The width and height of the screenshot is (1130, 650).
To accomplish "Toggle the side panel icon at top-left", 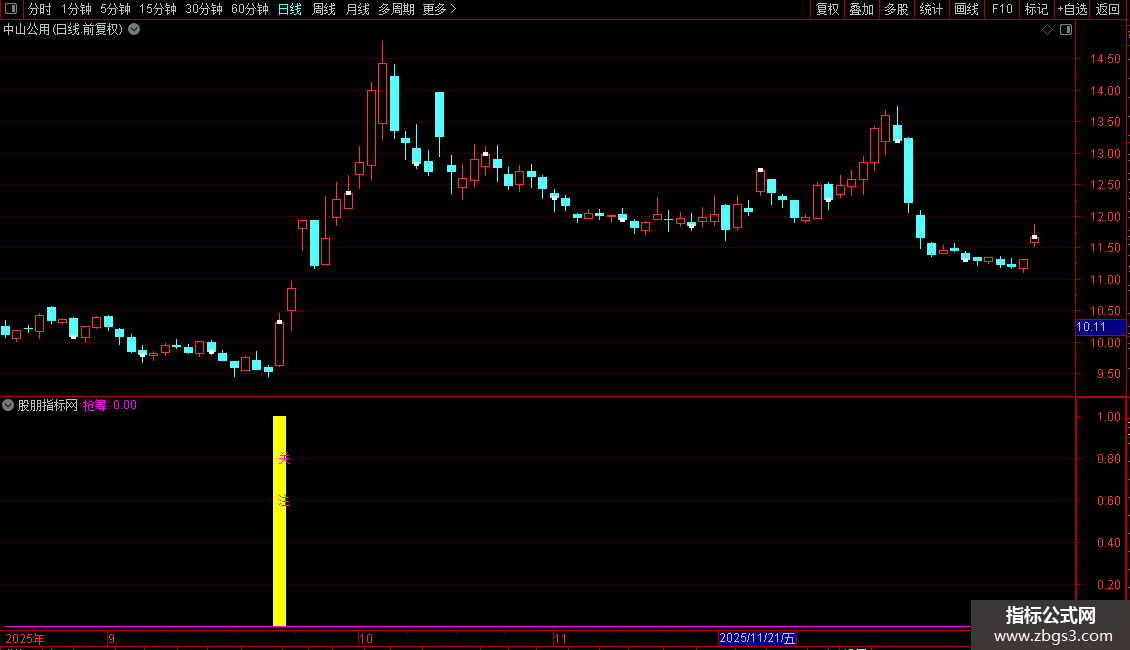I will tap(11, 9).
